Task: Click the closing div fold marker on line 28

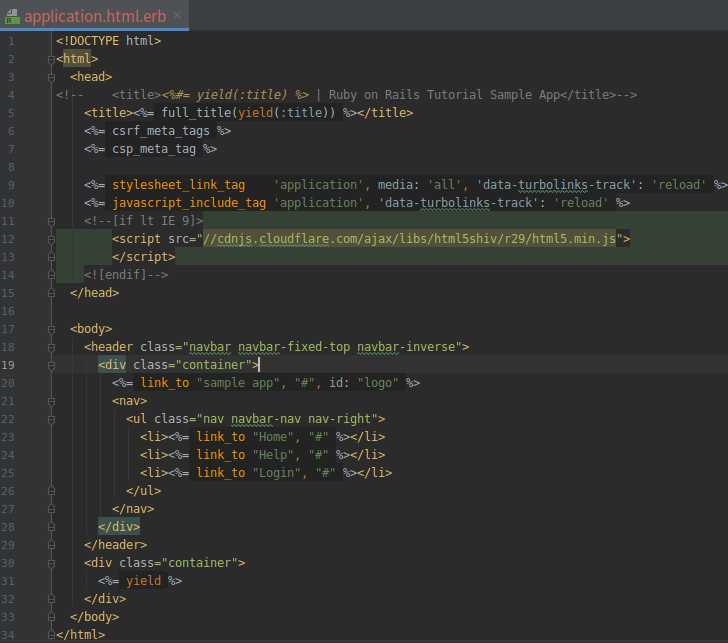Action: [52, 528]
